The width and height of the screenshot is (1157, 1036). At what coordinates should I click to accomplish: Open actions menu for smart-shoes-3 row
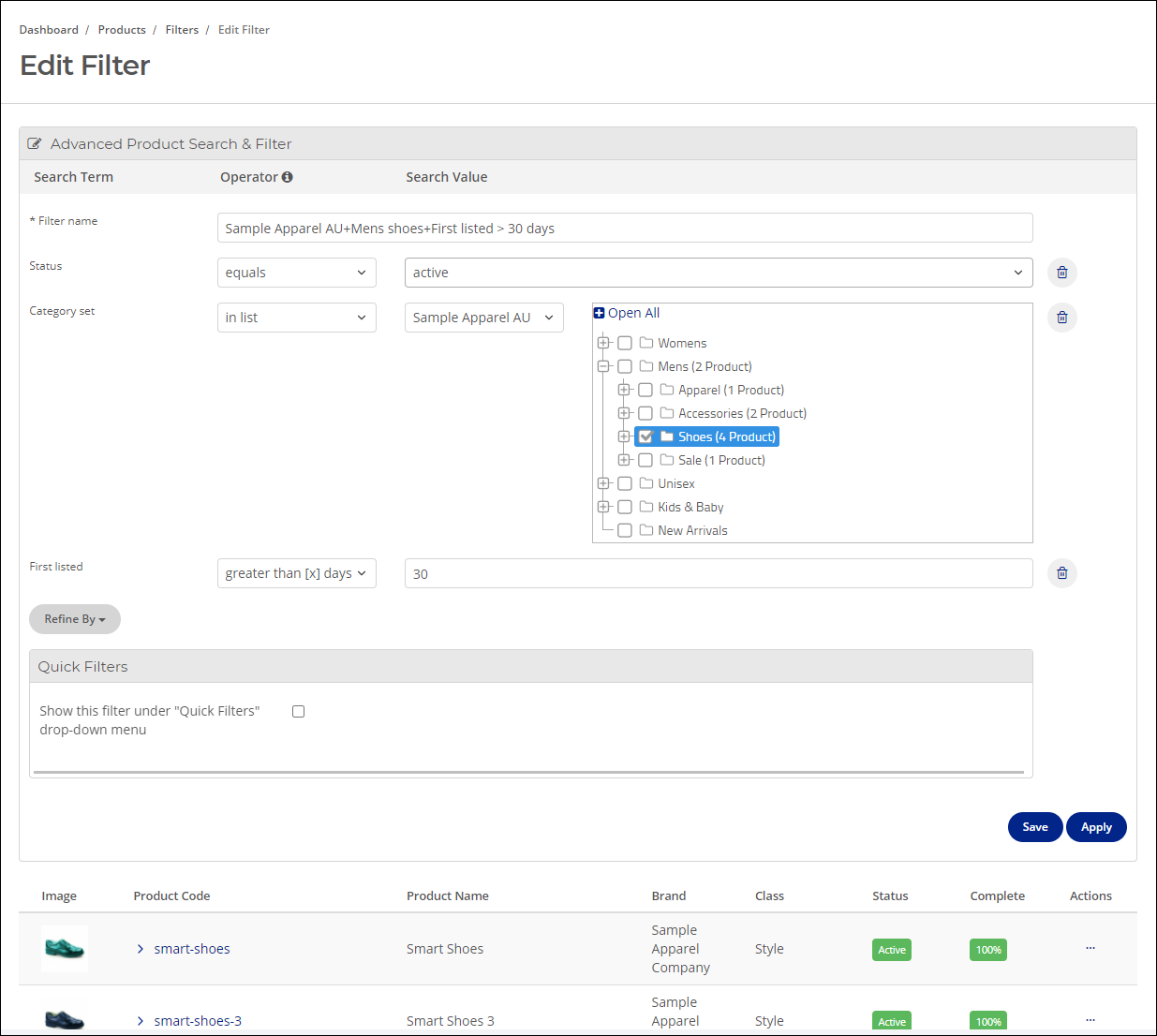pyautogui.click(x=1090, y=1020)
